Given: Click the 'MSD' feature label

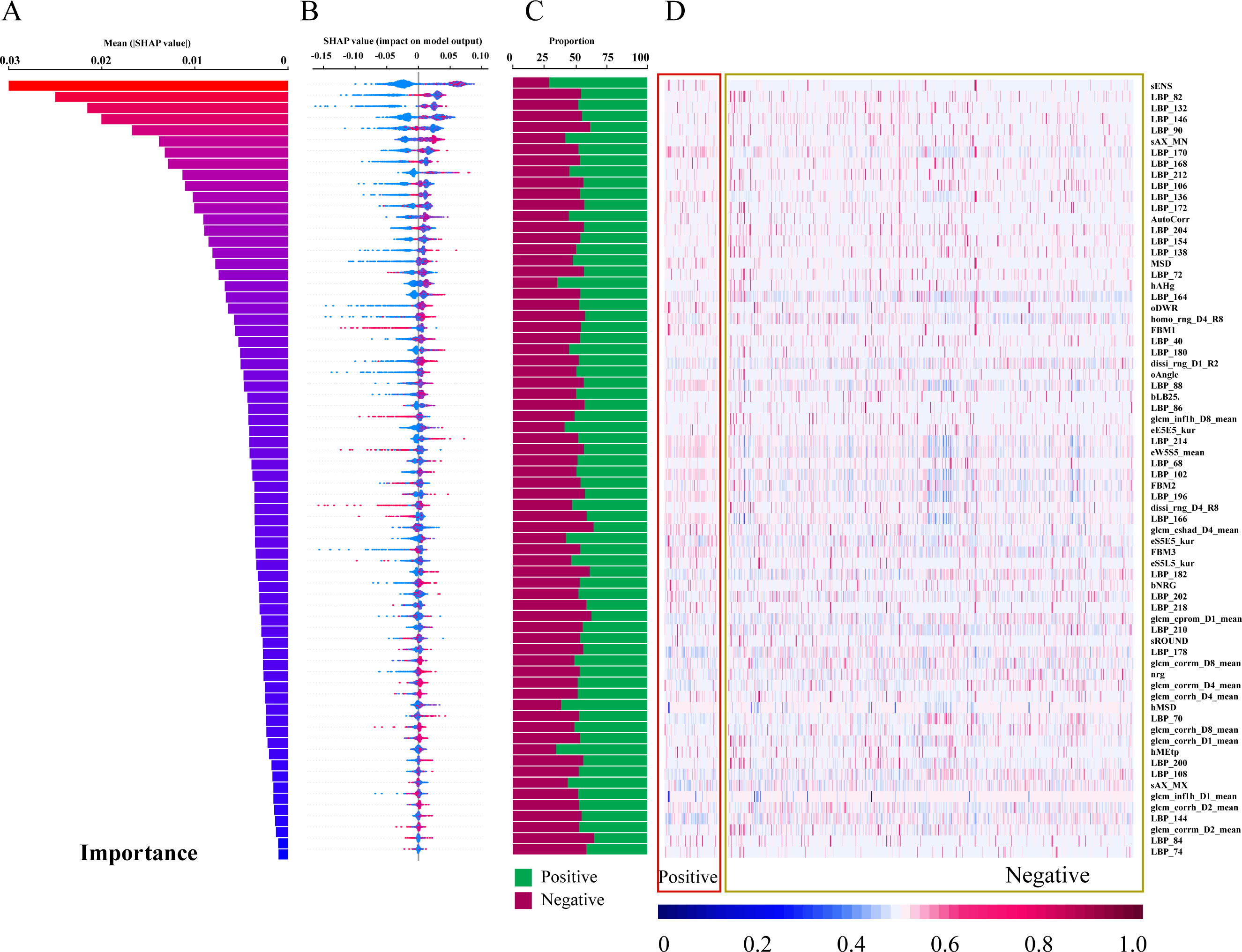Looking at the screenshot, I should click(1161, 263).
